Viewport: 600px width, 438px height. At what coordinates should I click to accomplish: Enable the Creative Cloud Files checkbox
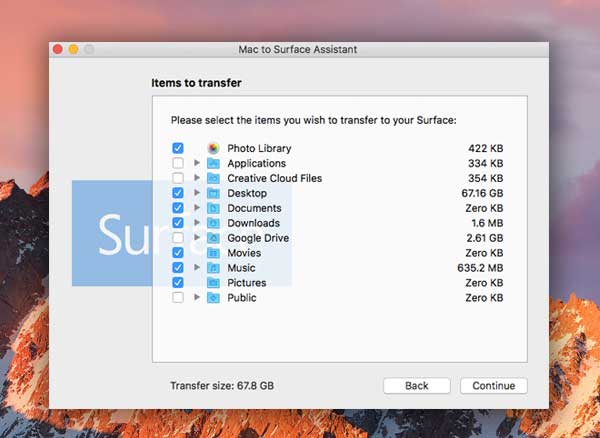click(178, 178)
